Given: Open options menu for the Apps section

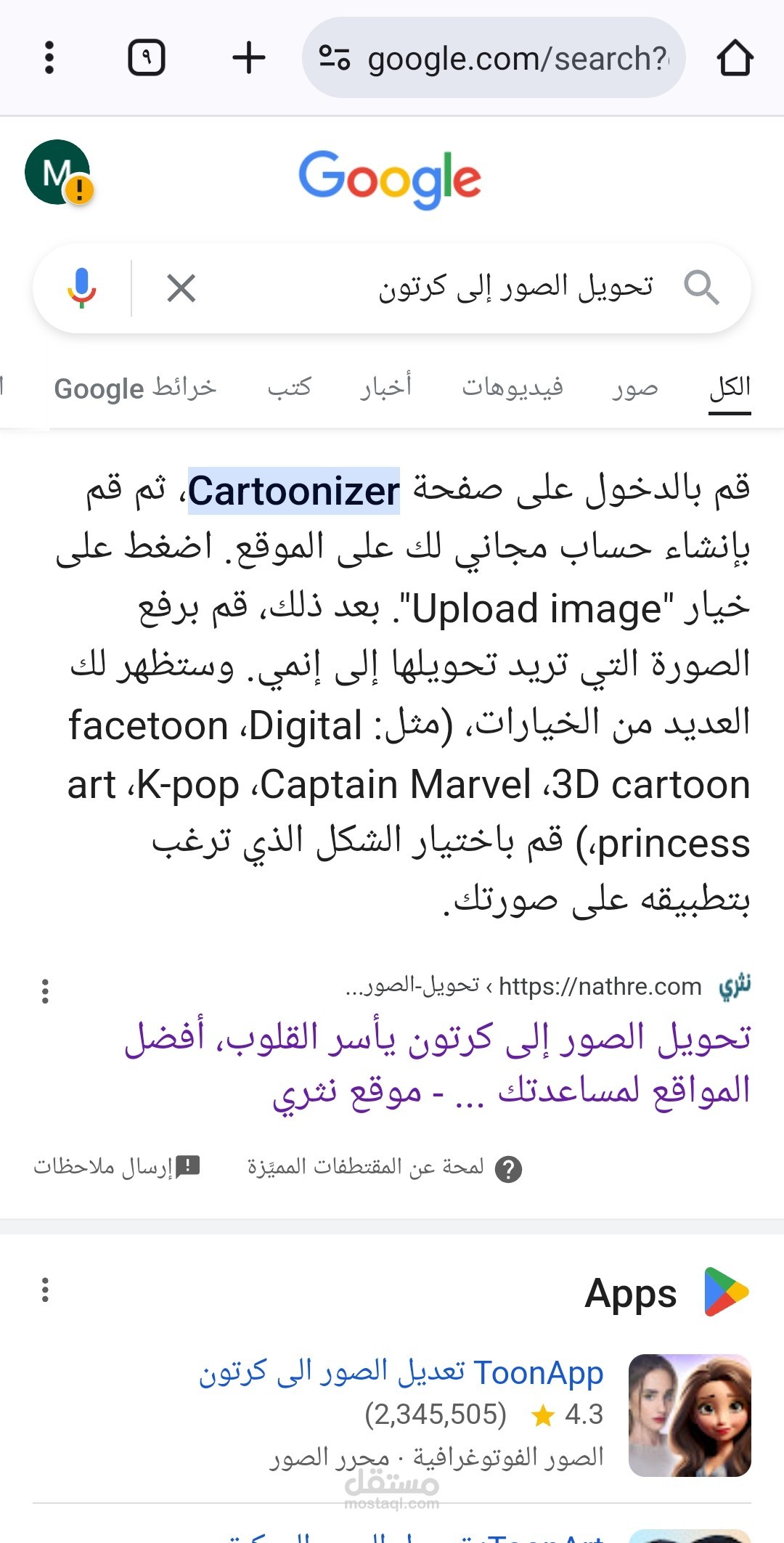Looking at the screenshot, I should point(45,1290).
